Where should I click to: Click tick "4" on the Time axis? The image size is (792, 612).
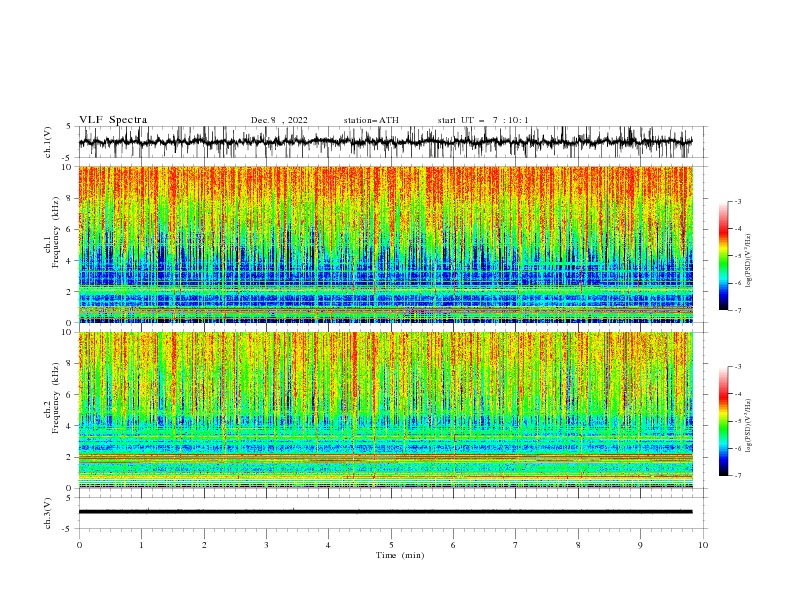[328, 545]
